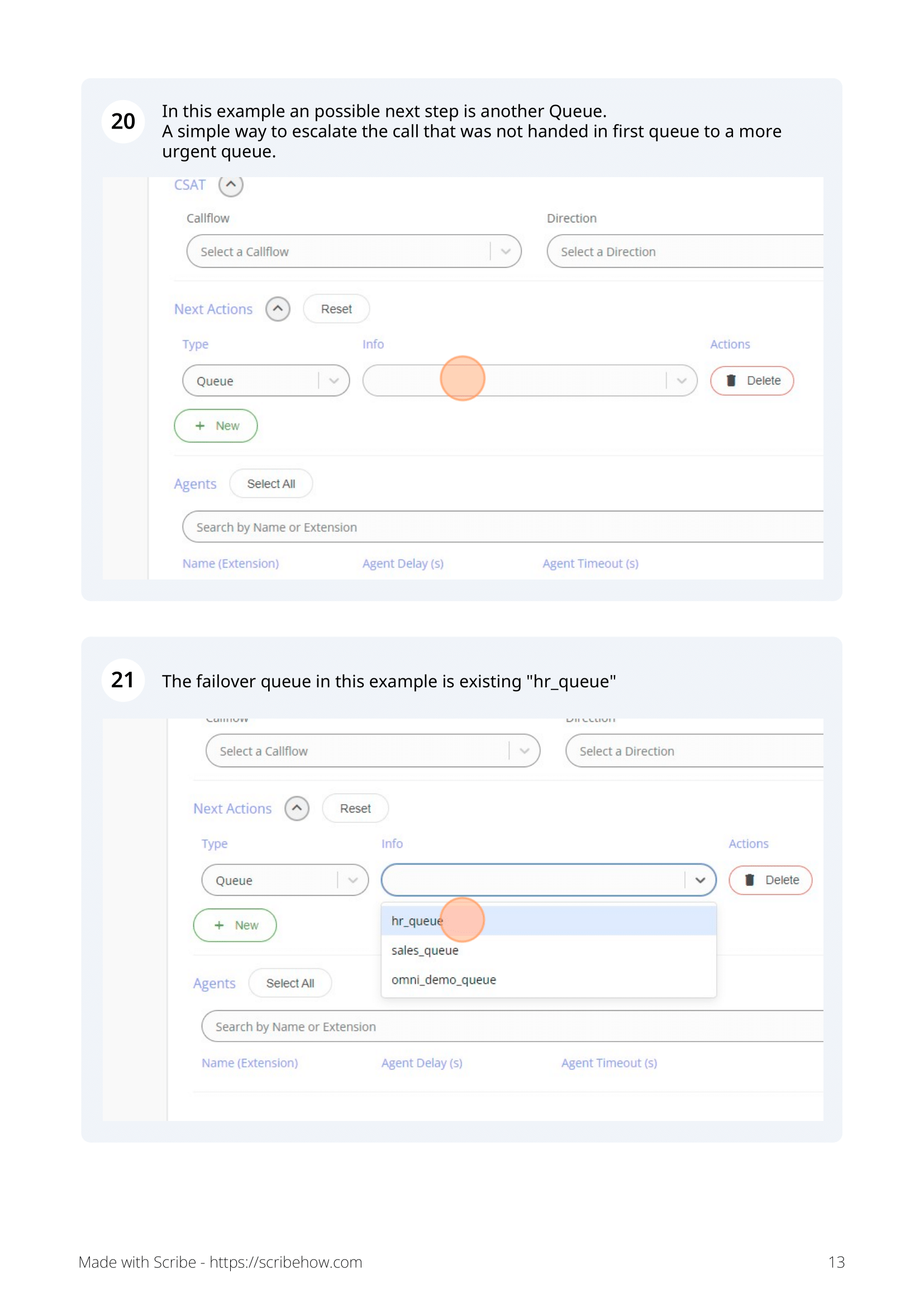Viewport: 924px width, 1307px height.
Task: Close the open Info dropdown arrow in step 21
Action: (x=701, y=880)
